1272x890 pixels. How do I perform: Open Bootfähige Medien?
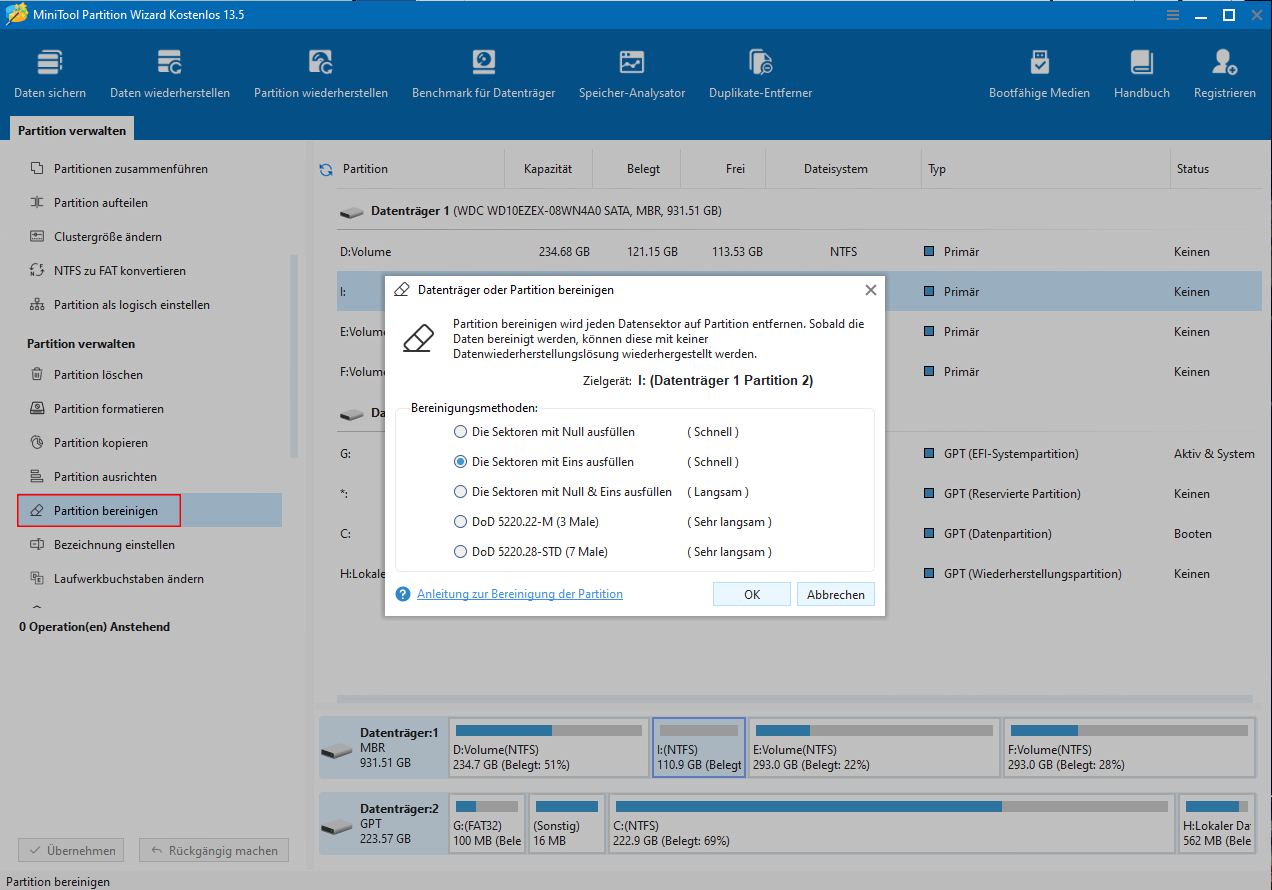coord(1039,70)
